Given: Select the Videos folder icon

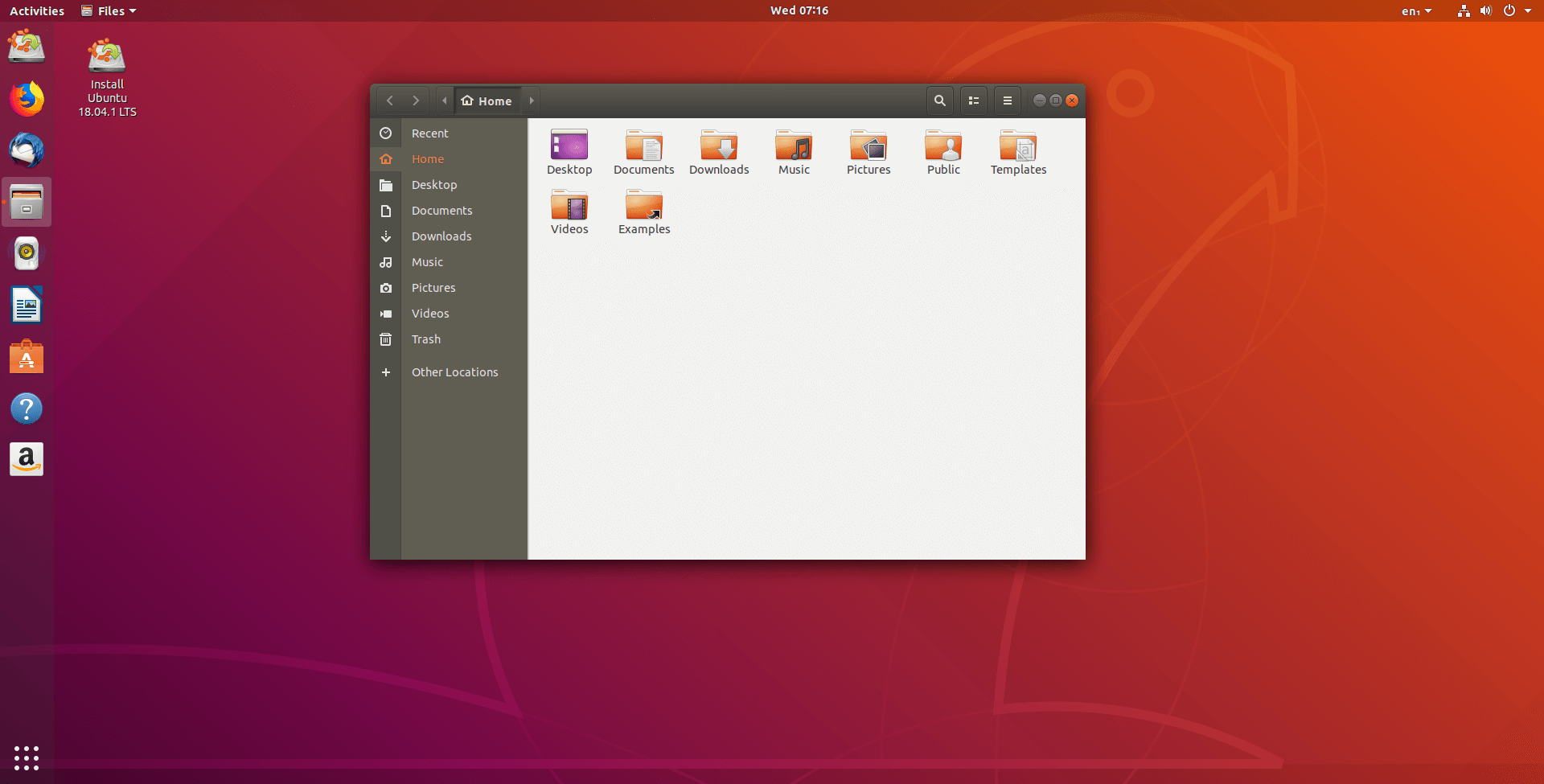Looking at the screenshot, I should click(x=569, y=211).
